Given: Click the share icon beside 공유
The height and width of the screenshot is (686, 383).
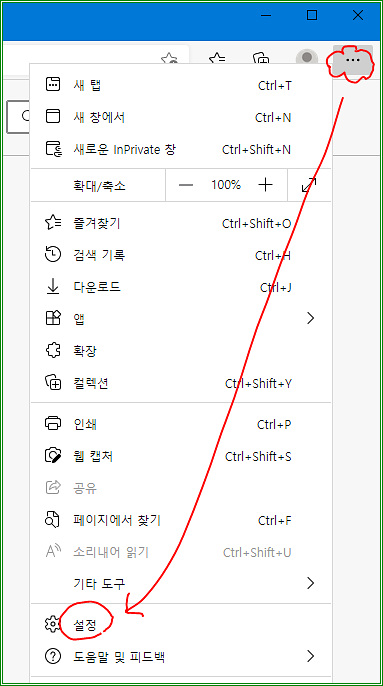Looking at the screenshot, I should click(53, 487).
